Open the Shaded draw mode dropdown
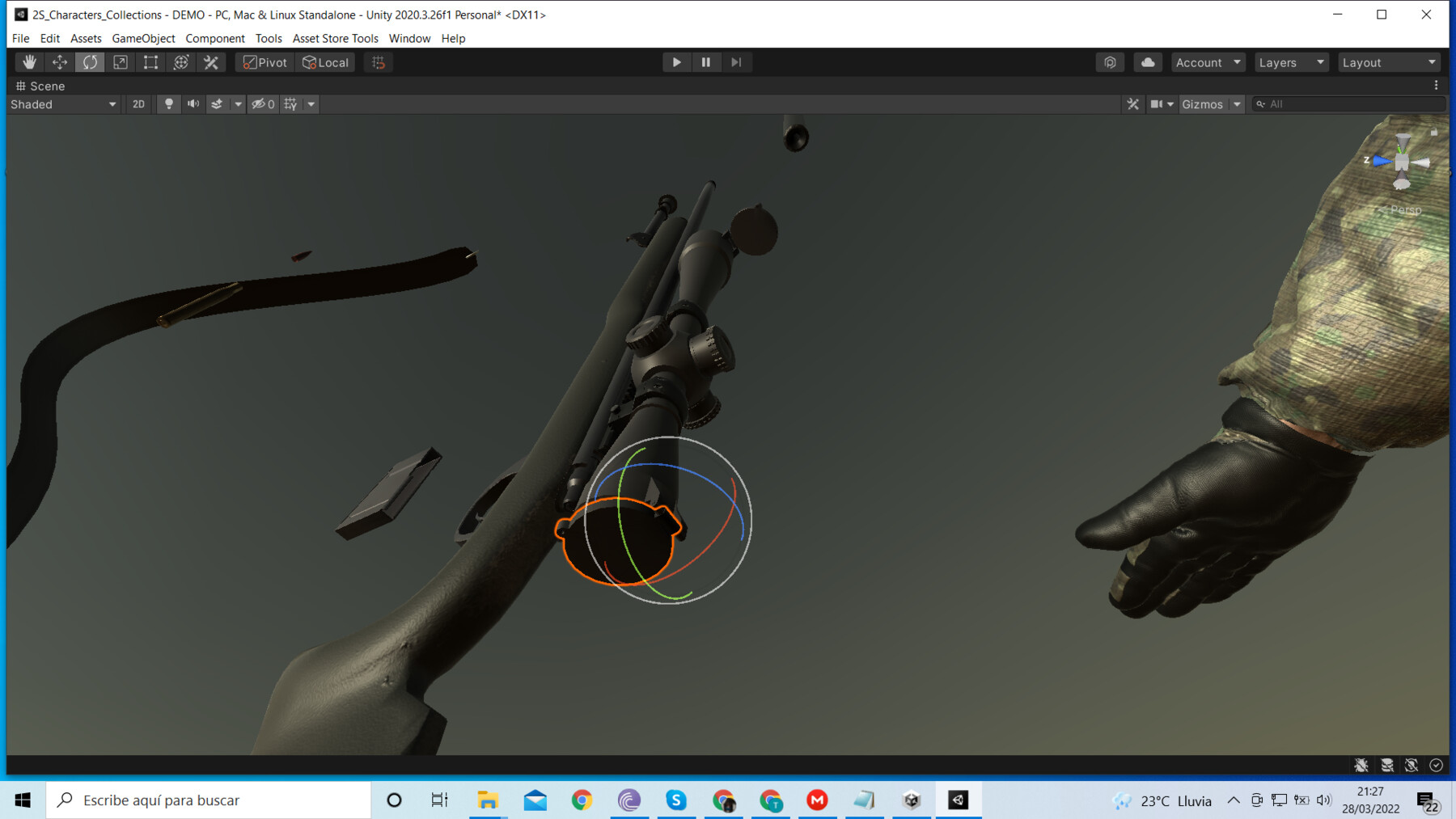This screenshot has width=1456, height=819. [x=63, y=104]
